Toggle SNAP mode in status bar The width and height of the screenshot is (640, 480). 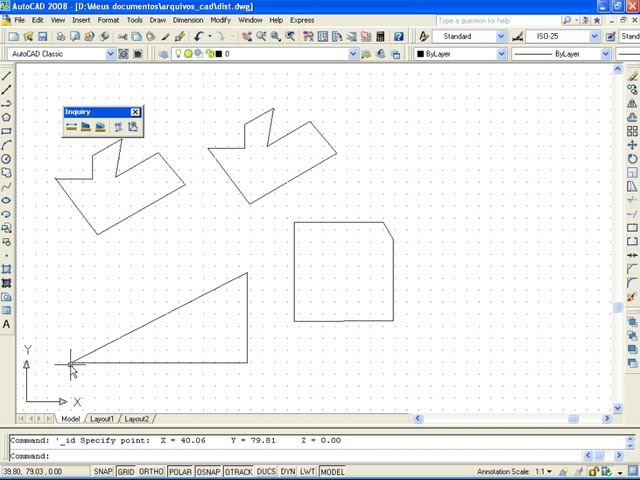(x=103, y=471)
